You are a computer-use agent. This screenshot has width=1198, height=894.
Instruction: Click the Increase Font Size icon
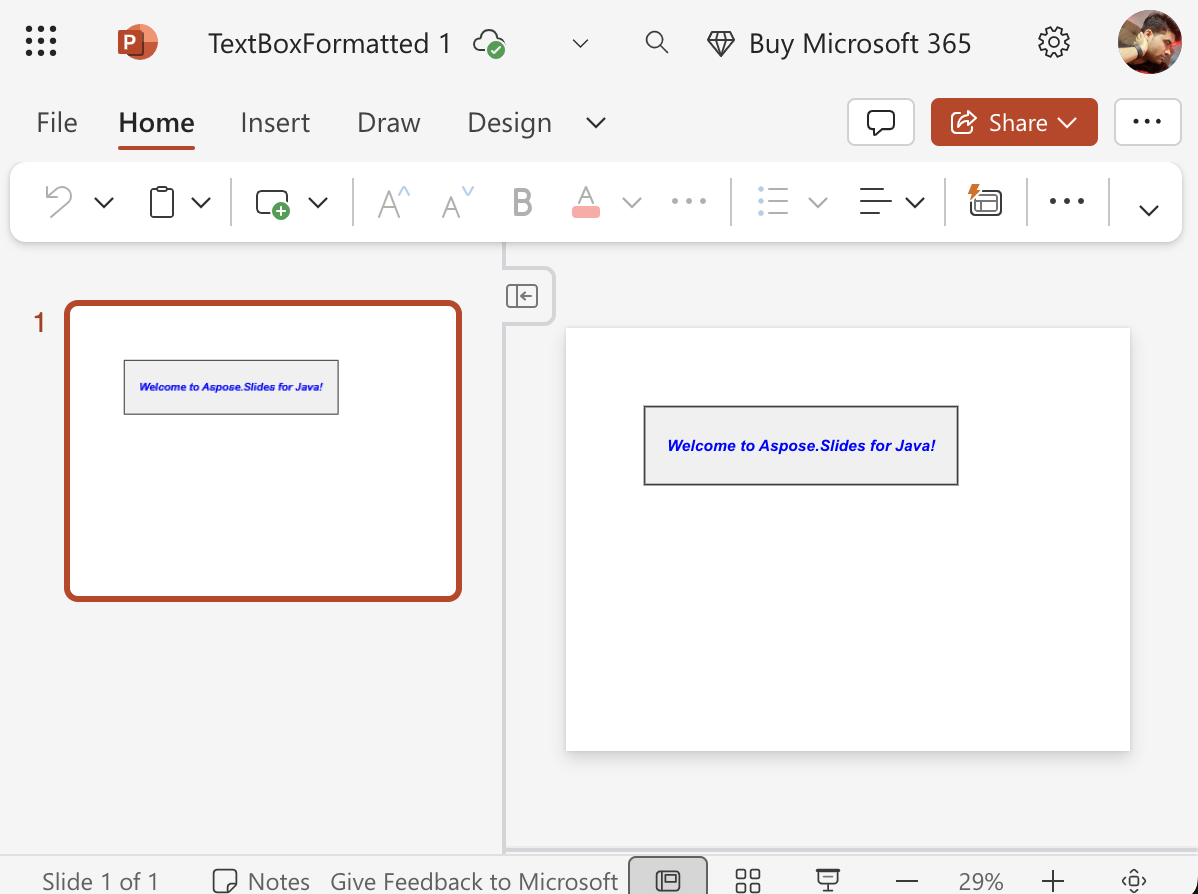(x=394, y=203)
